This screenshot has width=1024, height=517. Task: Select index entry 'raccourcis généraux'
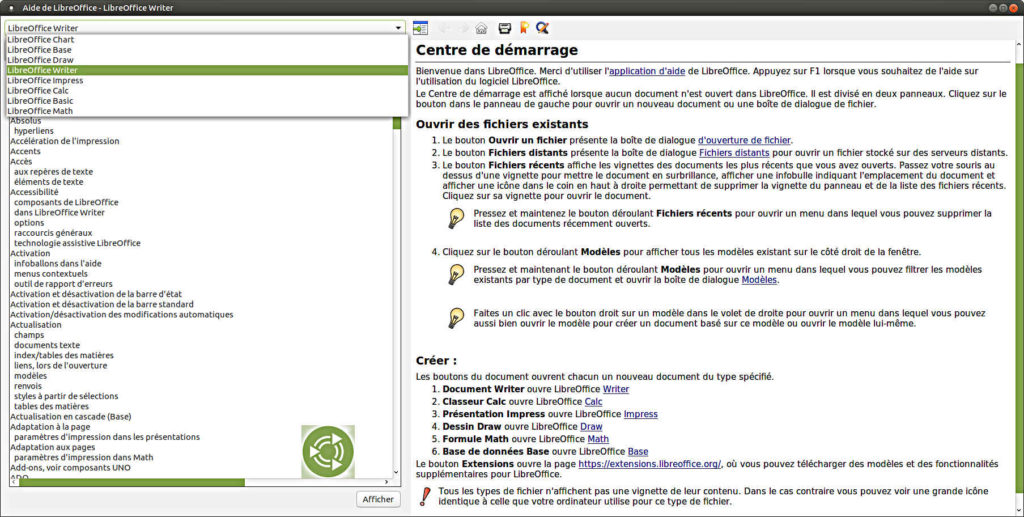pos(53,233)
